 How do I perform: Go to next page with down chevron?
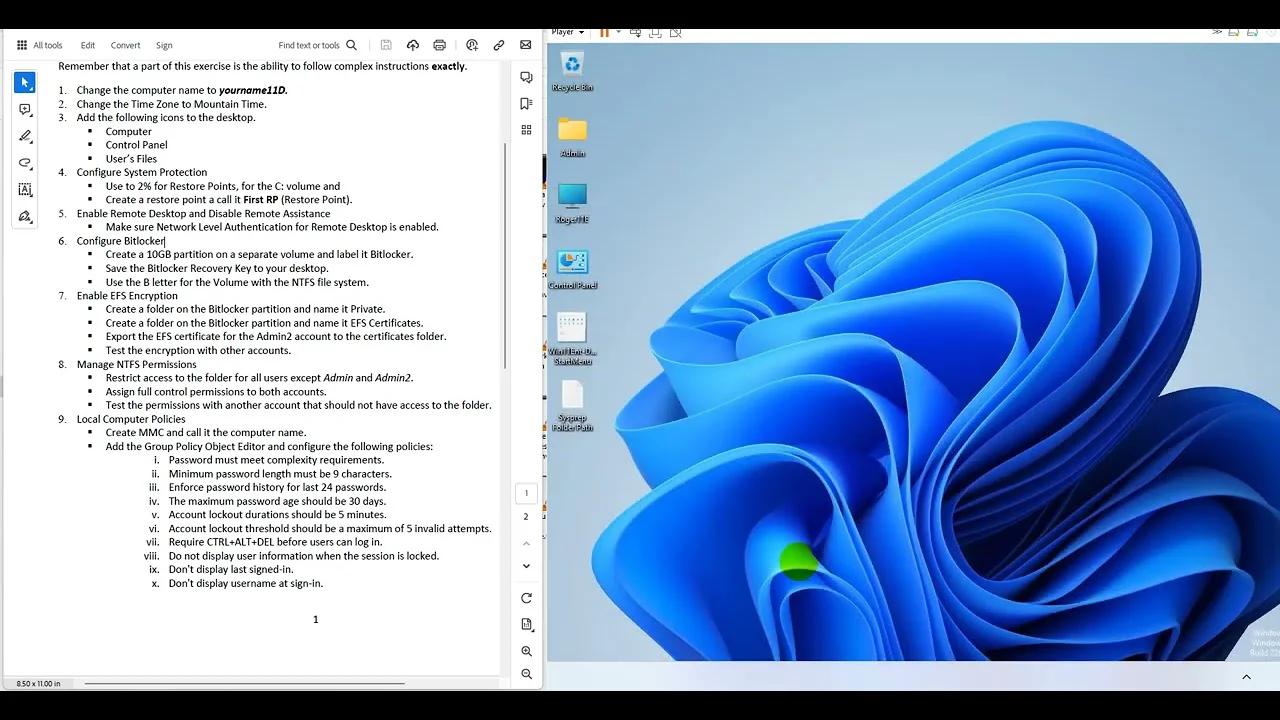(526, 565)
